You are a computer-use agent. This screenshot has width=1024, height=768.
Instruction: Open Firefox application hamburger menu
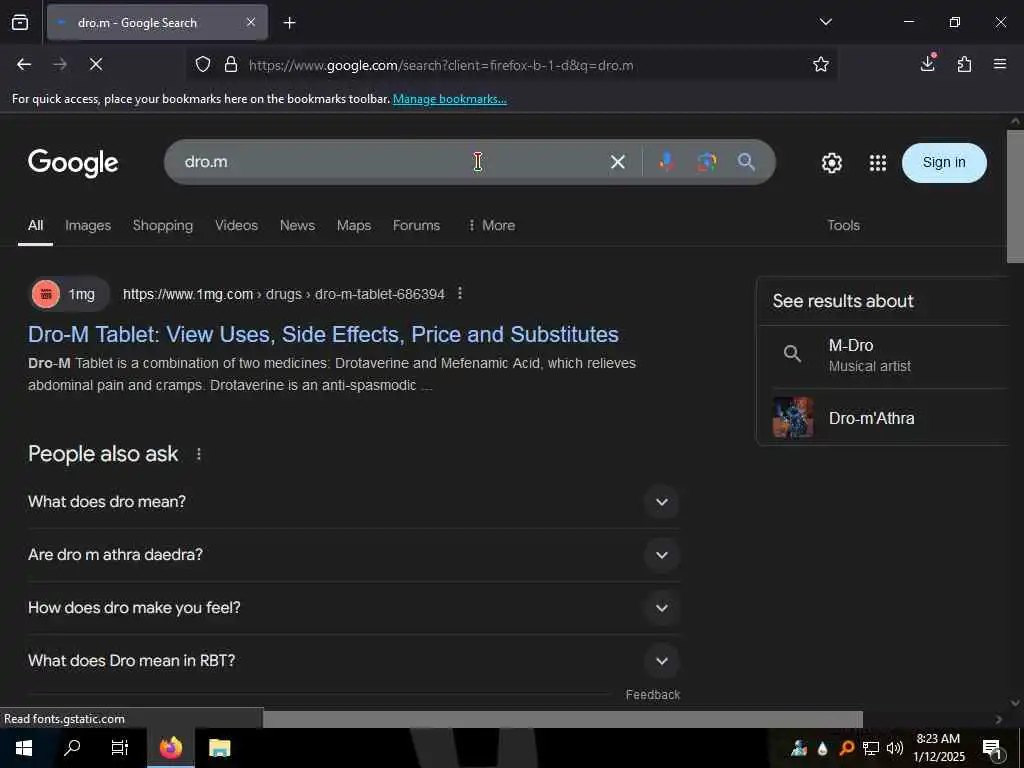(x=1000, y=64)
